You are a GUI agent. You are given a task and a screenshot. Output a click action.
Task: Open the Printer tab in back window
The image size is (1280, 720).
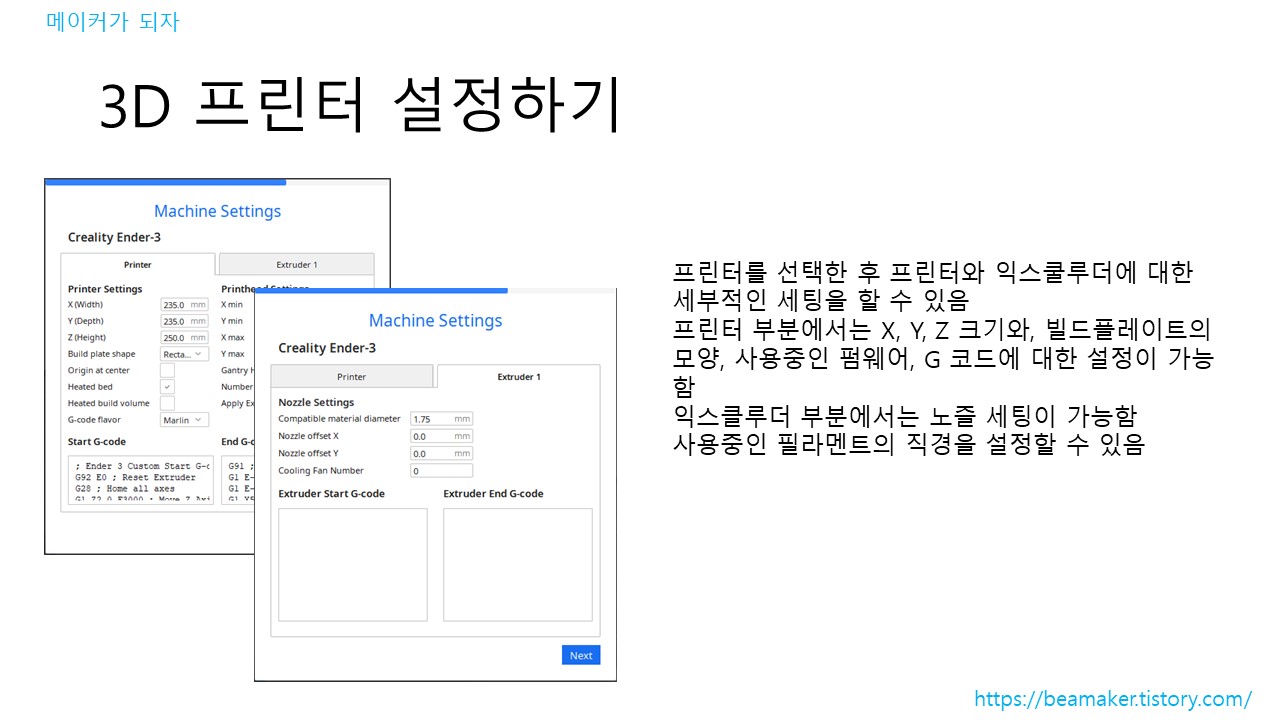[x=138, y=265]
